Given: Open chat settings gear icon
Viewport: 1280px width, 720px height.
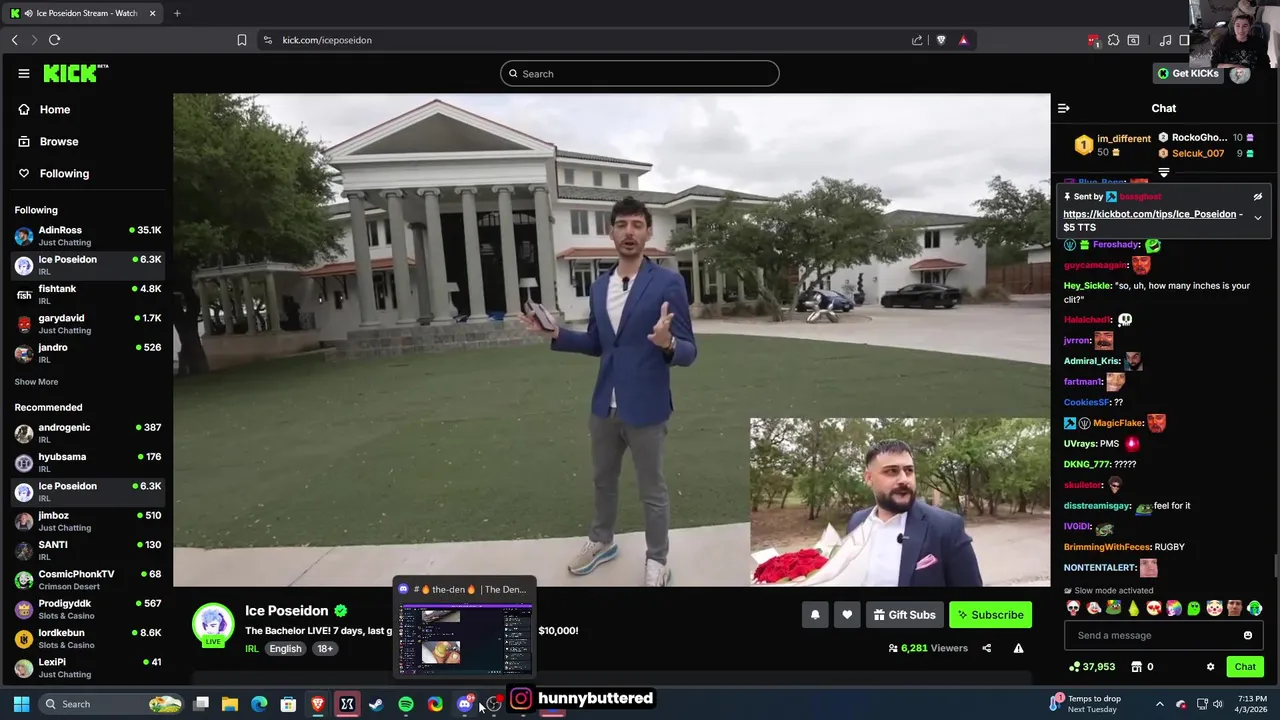Looking at the screenshot, I should tap(1210, 667).
